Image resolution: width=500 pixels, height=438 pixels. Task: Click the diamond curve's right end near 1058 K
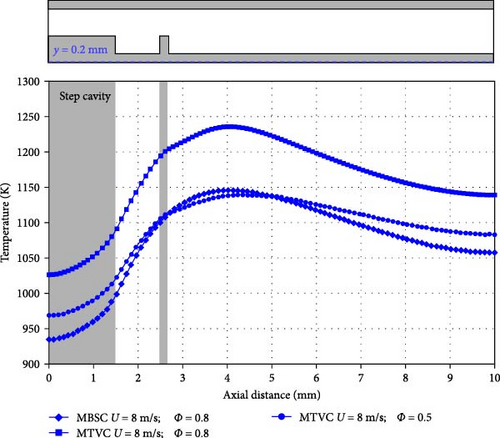point(495,253)
